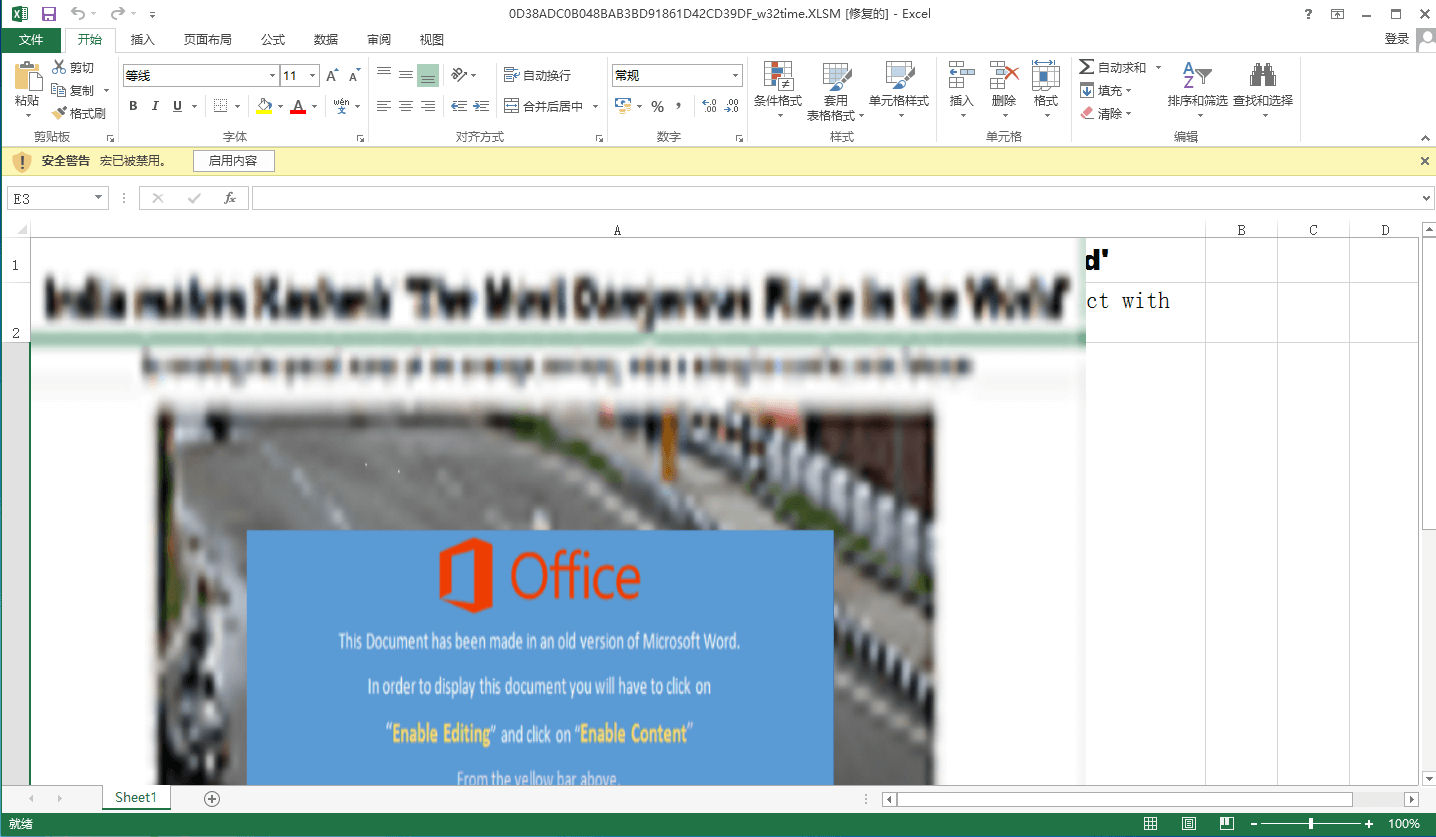Toggle bottom align button
This screenshot has height=837, width=1436.
click(x=428, y=75)
